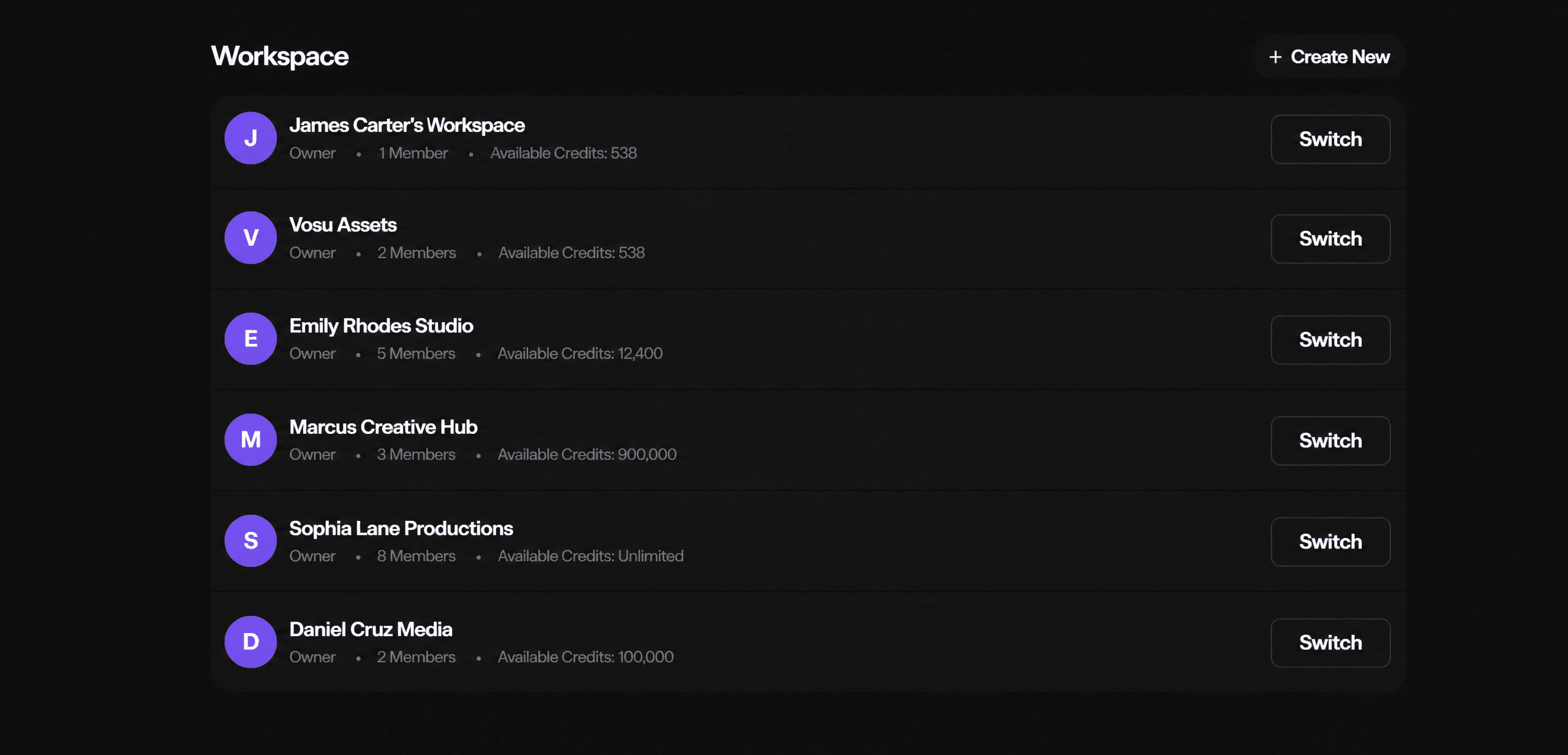The image size is (1568, 755).
Task: Click the purple M avatar icon
Action: click(x=251, y=439)
